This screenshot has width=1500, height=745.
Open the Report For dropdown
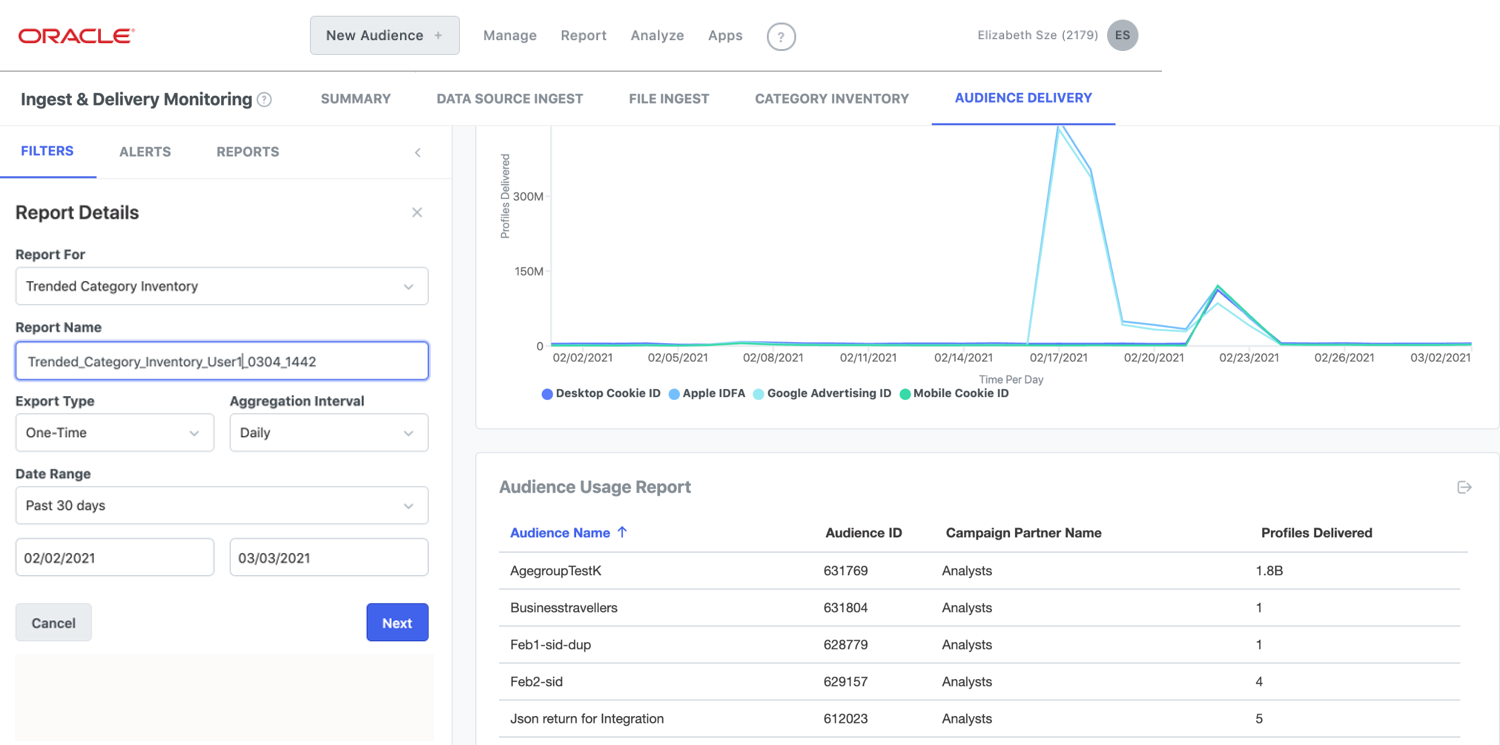[x=221, y=286]
